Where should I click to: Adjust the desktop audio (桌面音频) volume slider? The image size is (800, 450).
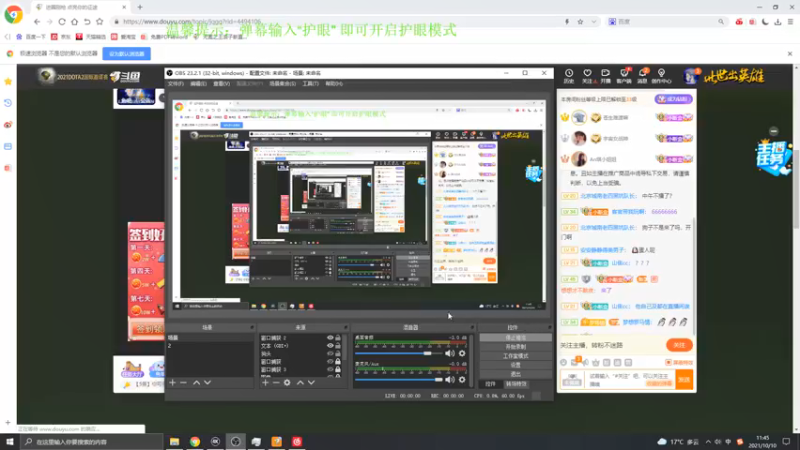(399, 353)
